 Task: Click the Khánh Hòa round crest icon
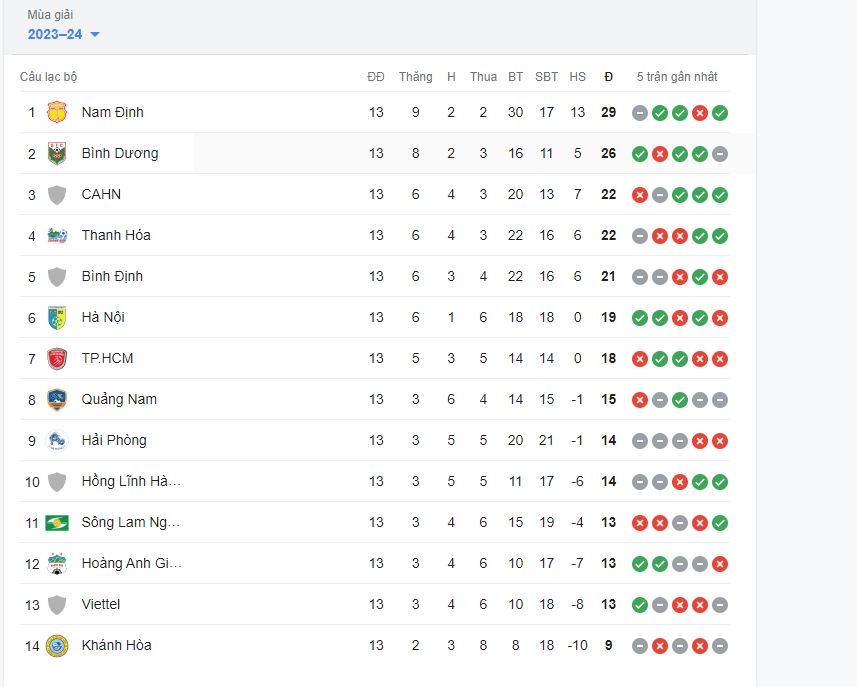[x=57, y=645]
